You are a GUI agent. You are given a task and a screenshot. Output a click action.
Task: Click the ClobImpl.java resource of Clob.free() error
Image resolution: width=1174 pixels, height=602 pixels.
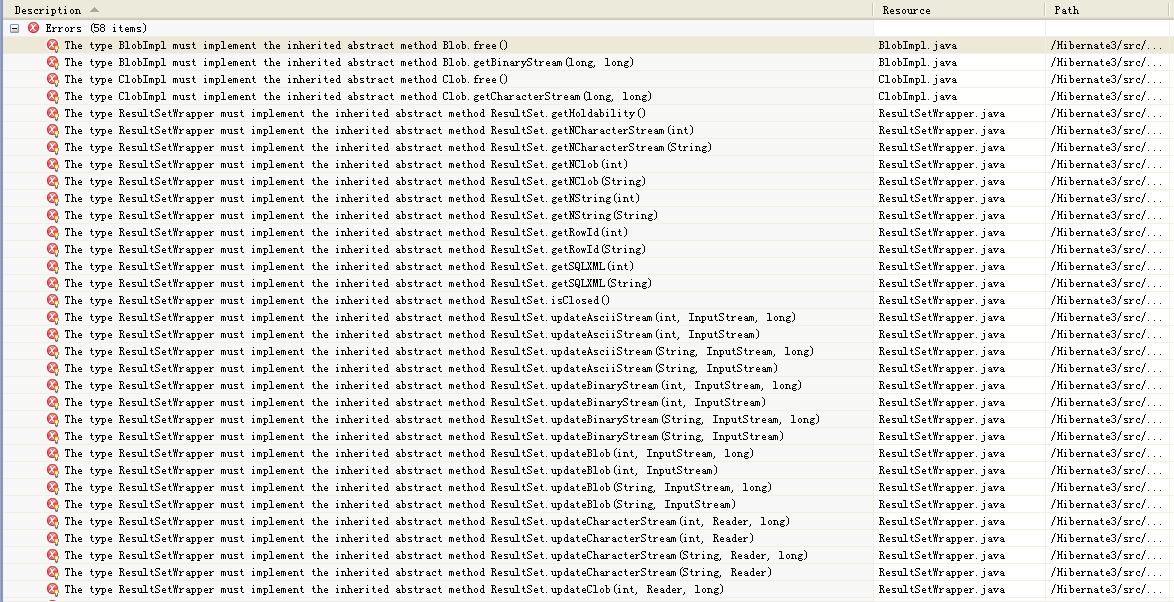(x=917, y=79)
